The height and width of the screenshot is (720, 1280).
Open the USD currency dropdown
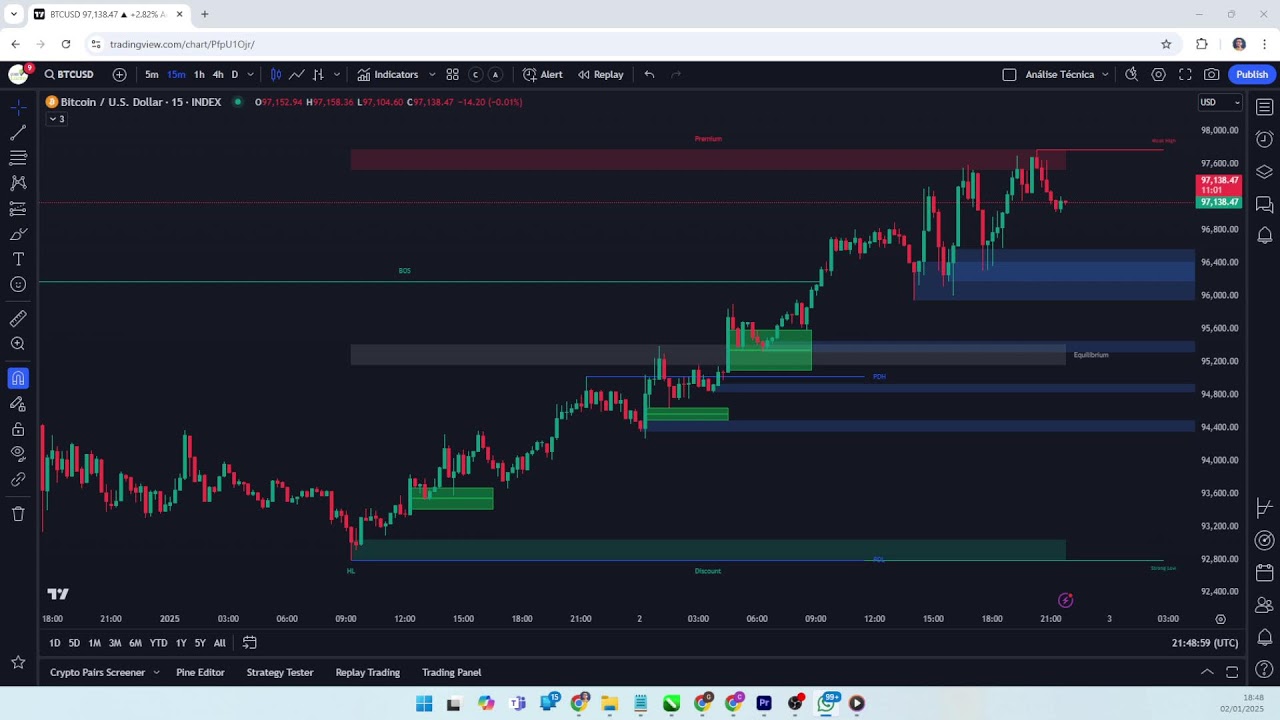pyautogui.click(x=1219, y=102)
